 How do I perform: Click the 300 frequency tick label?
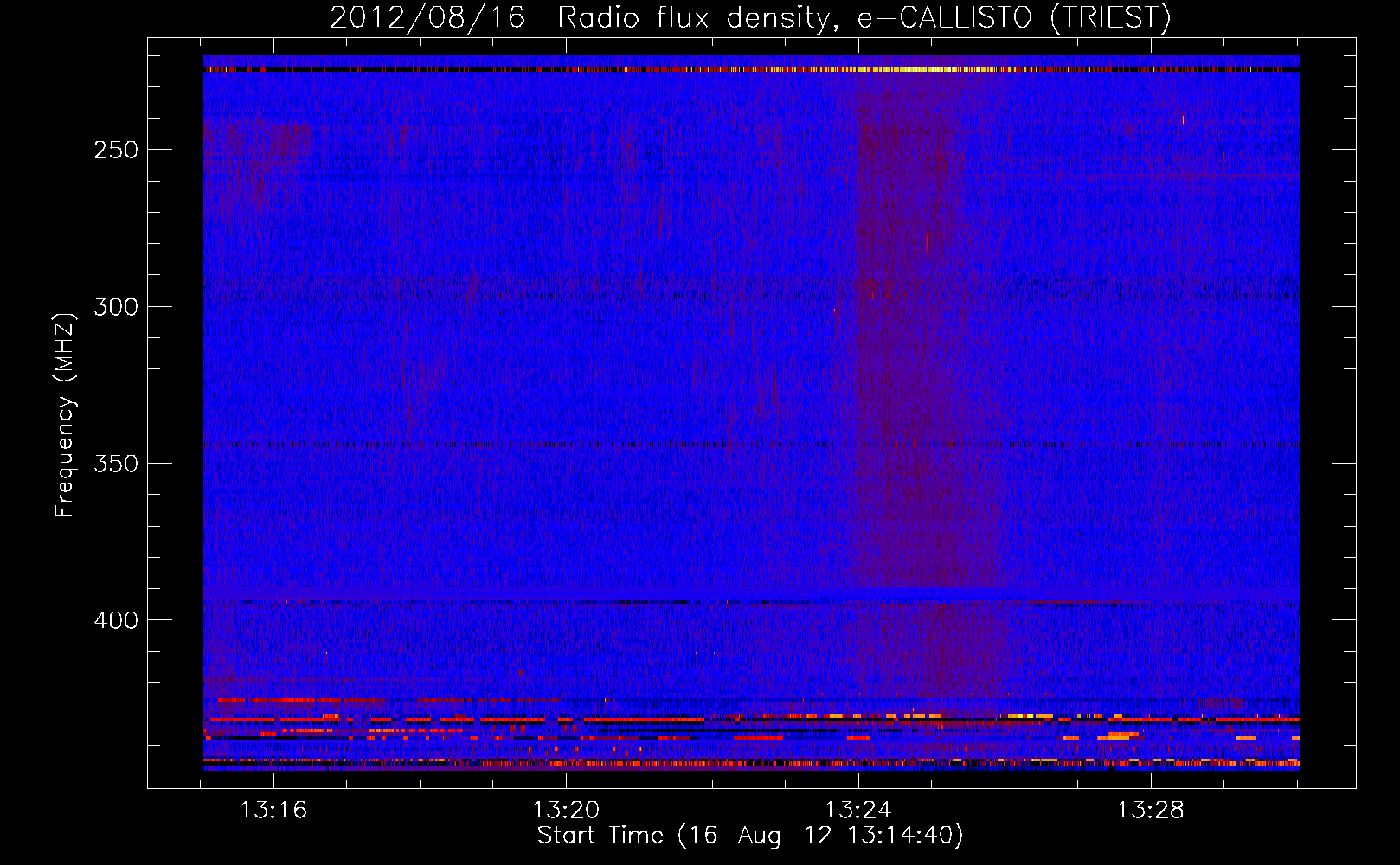click(116, 307)
